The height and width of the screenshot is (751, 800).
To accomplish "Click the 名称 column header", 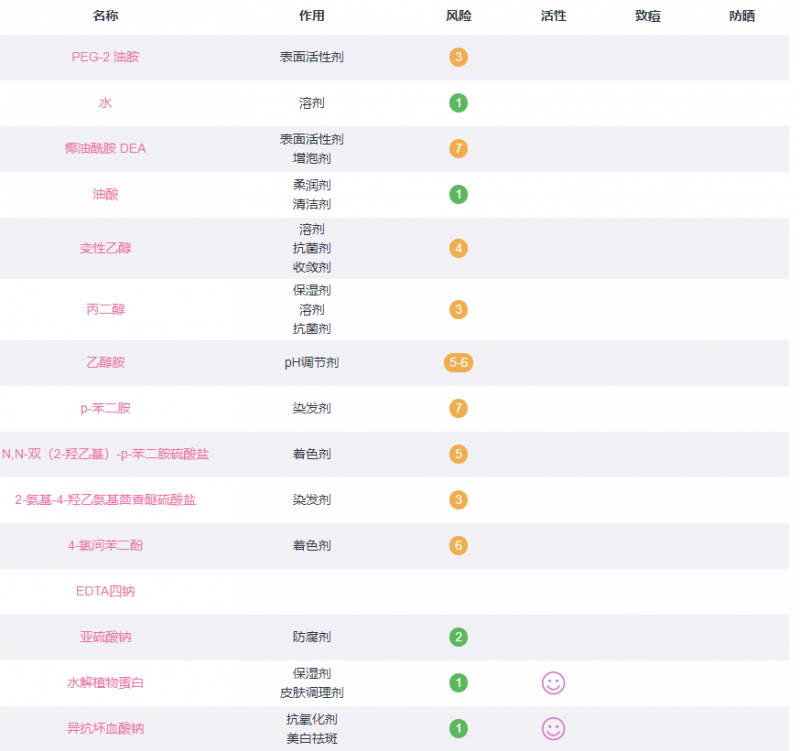I will click(x=105, y=16).
